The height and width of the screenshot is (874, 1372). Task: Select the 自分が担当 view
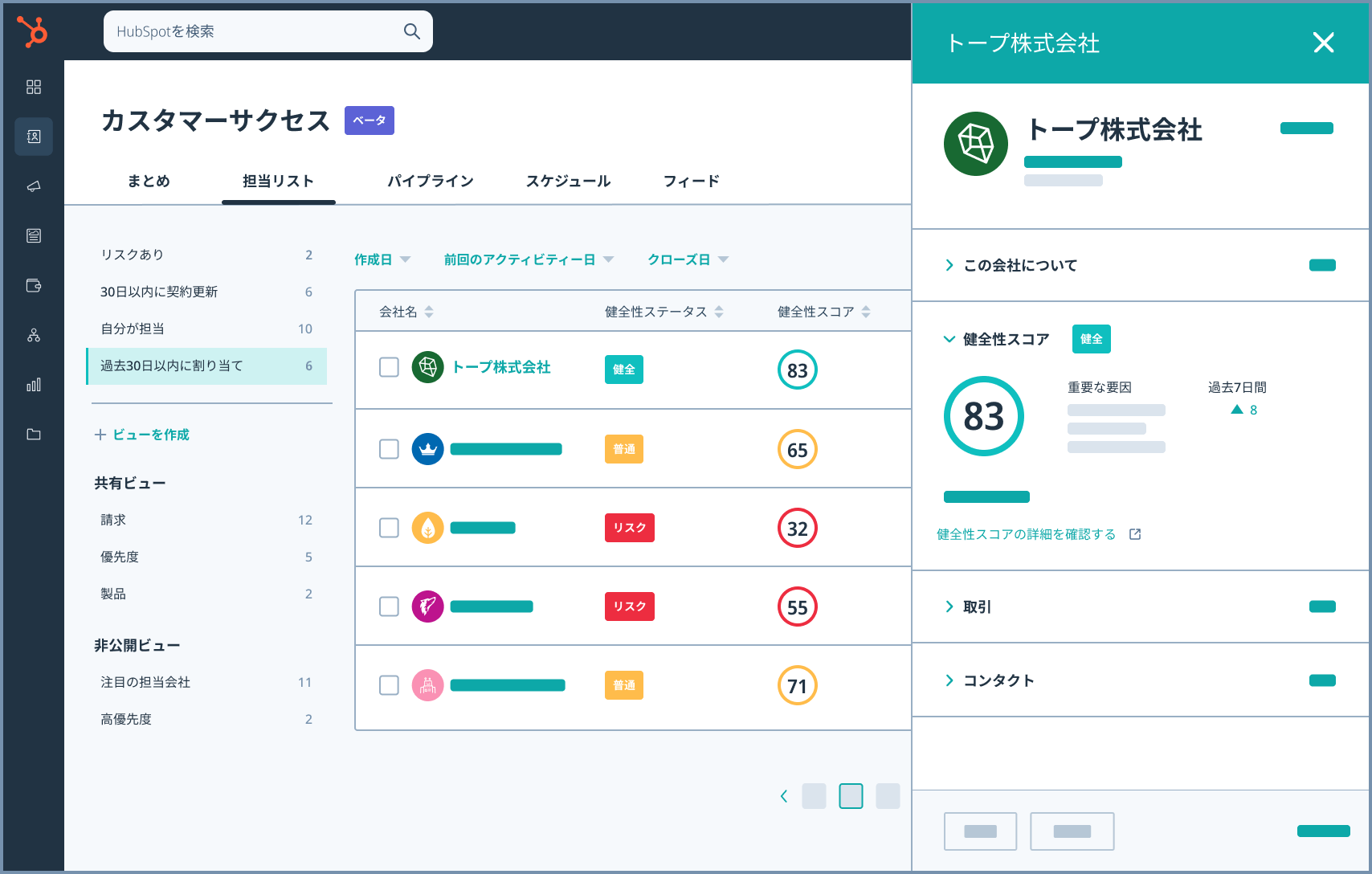(x=206, y=329)
